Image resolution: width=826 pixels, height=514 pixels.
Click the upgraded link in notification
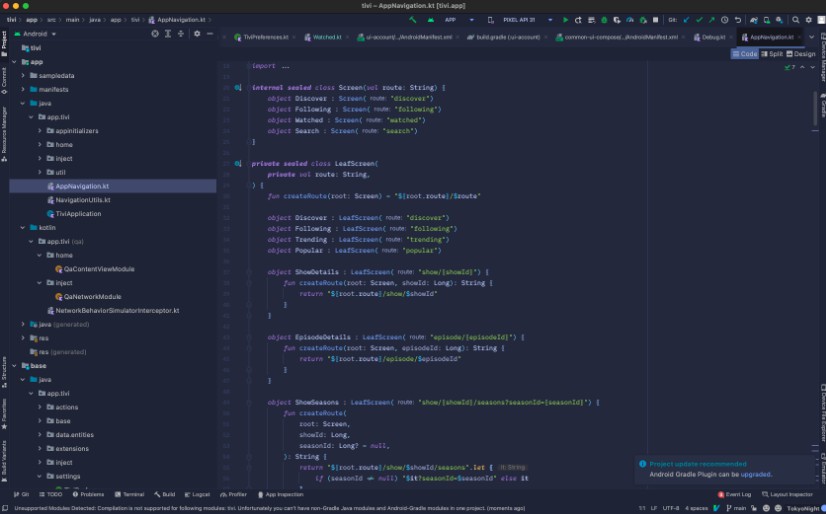755,475
